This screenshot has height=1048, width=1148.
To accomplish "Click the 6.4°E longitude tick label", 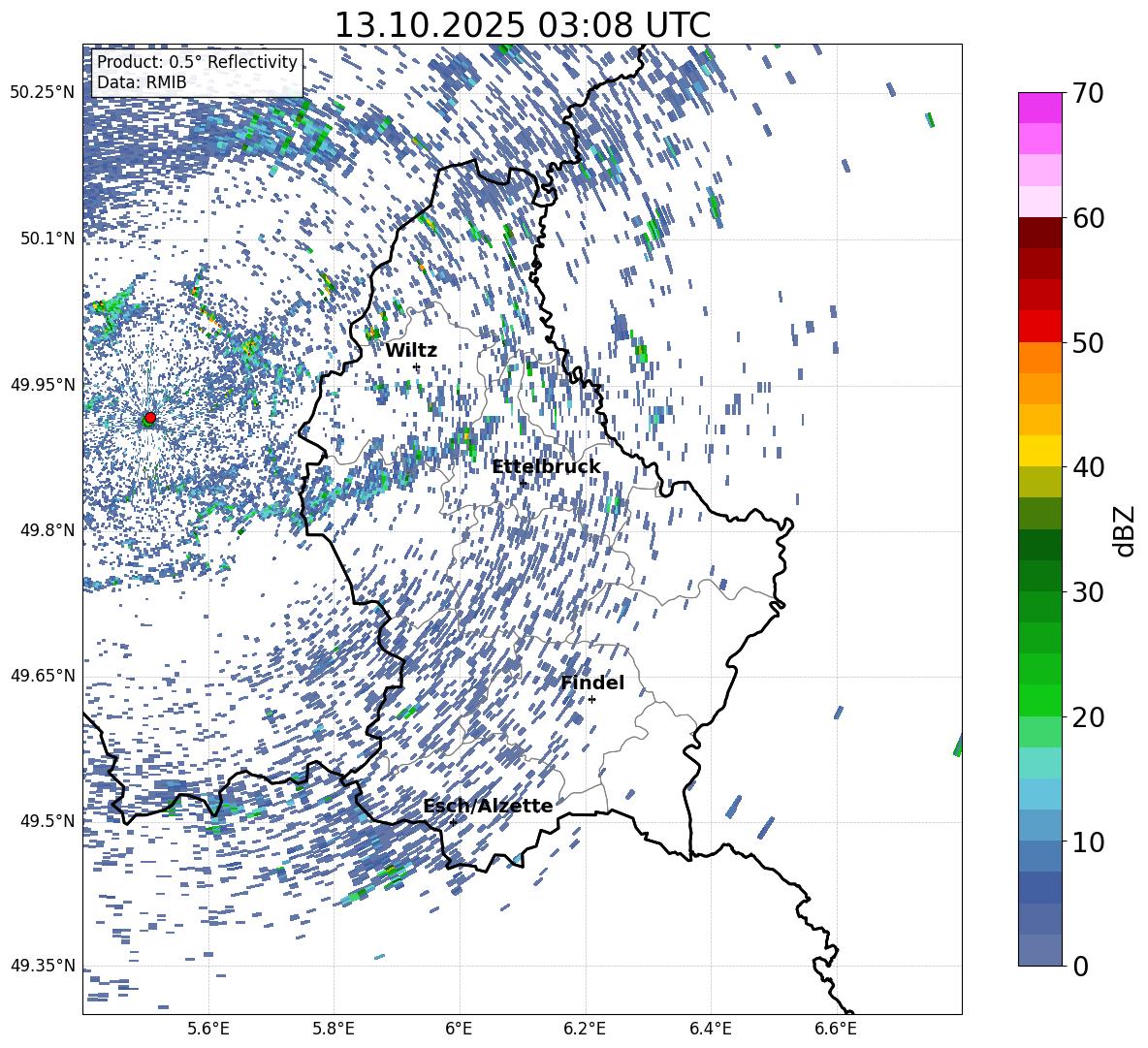I will coord(710,1029).
